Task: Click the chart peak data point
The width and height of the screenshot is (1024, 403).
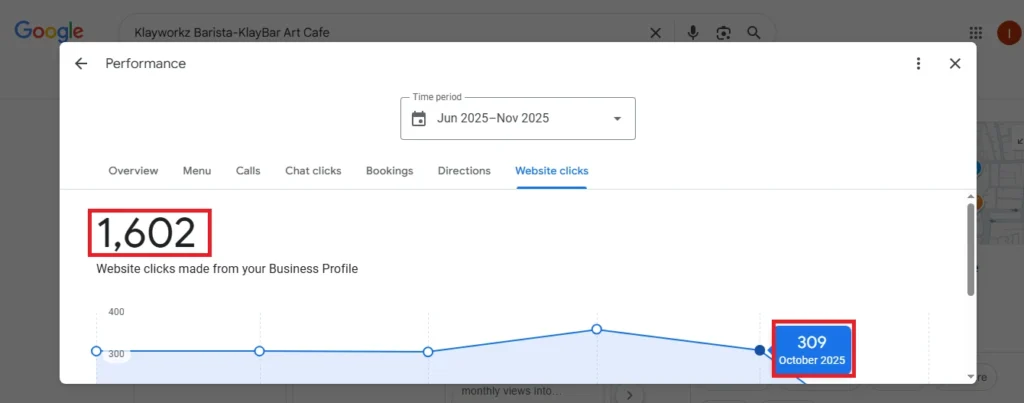Action: click(596, 329)
